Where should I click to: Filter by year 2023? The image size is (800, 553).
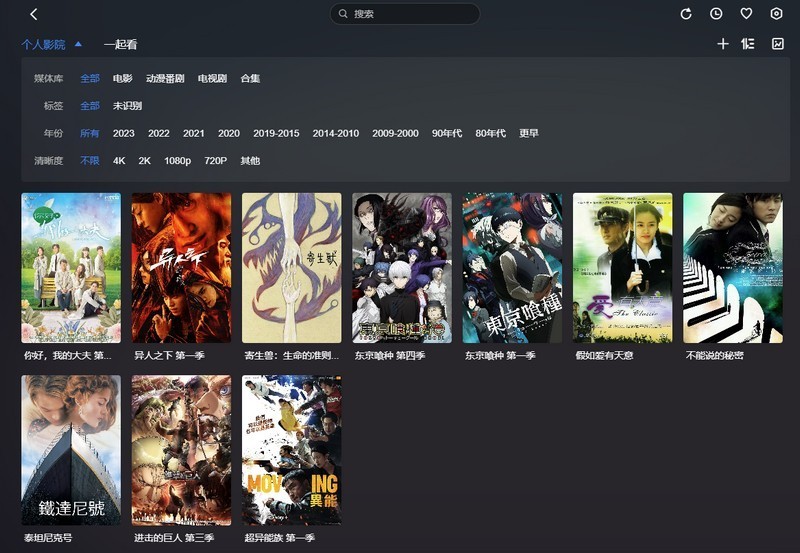click(x=123, y=134)
